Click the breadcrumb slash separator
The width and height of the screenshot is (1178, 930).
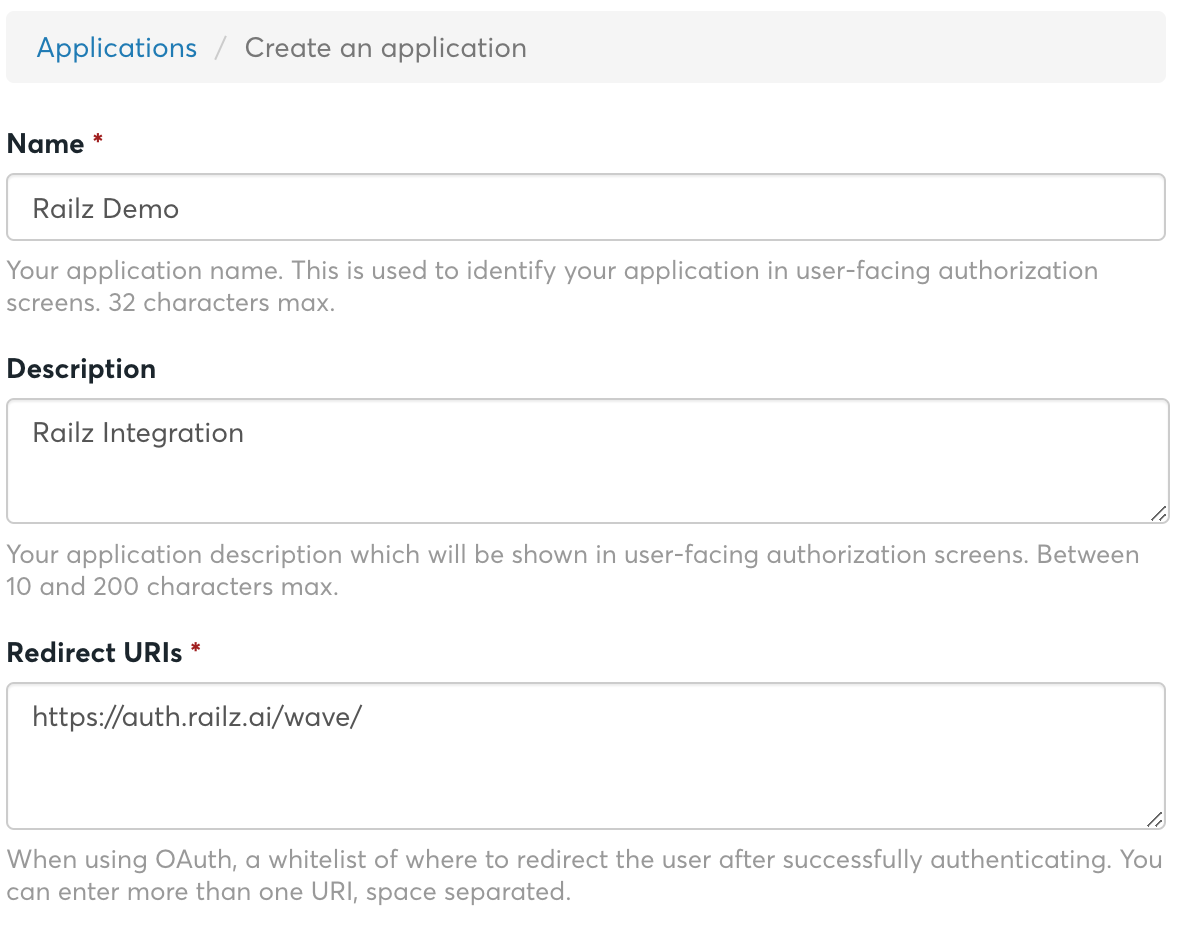pyautogui.click(x=221, y=48)
